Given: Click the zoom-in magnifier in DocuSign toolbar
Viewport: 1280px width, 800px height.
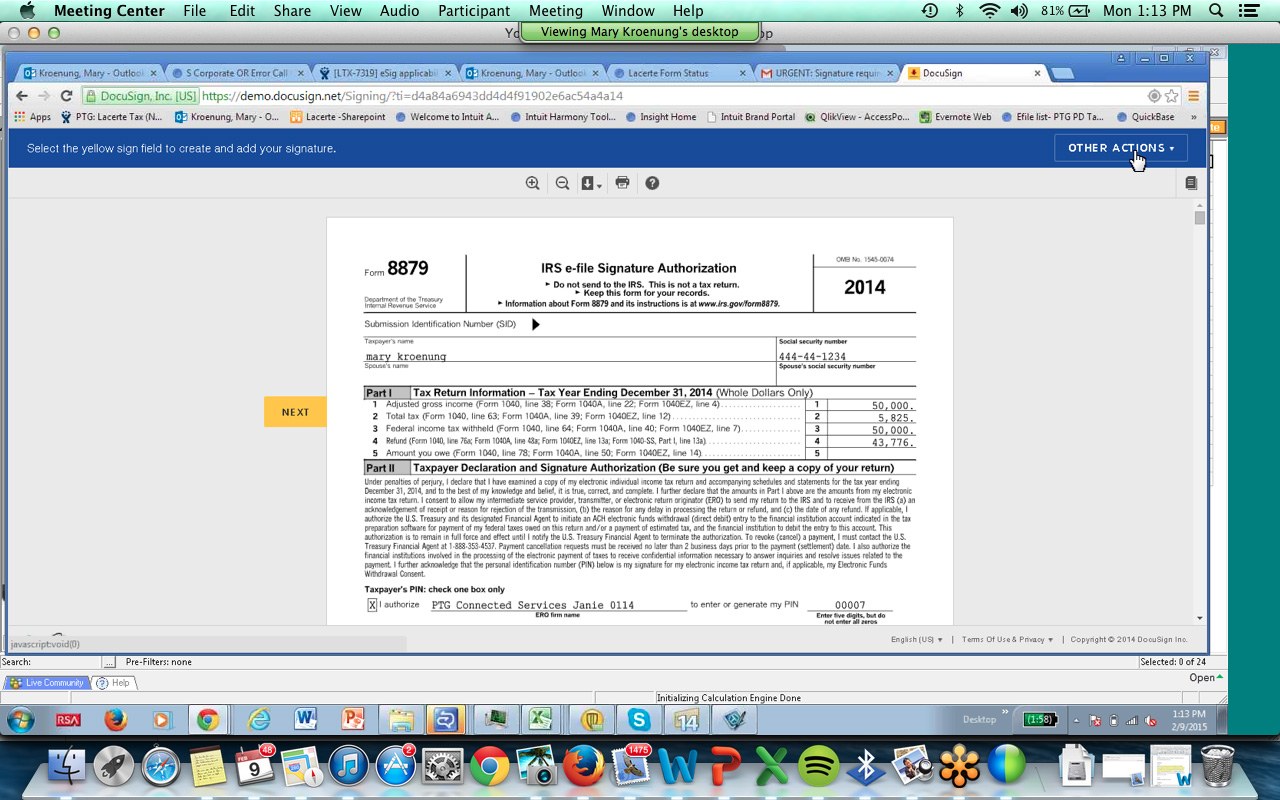Looking at the screenshot, I should click(x=533, y=183).
